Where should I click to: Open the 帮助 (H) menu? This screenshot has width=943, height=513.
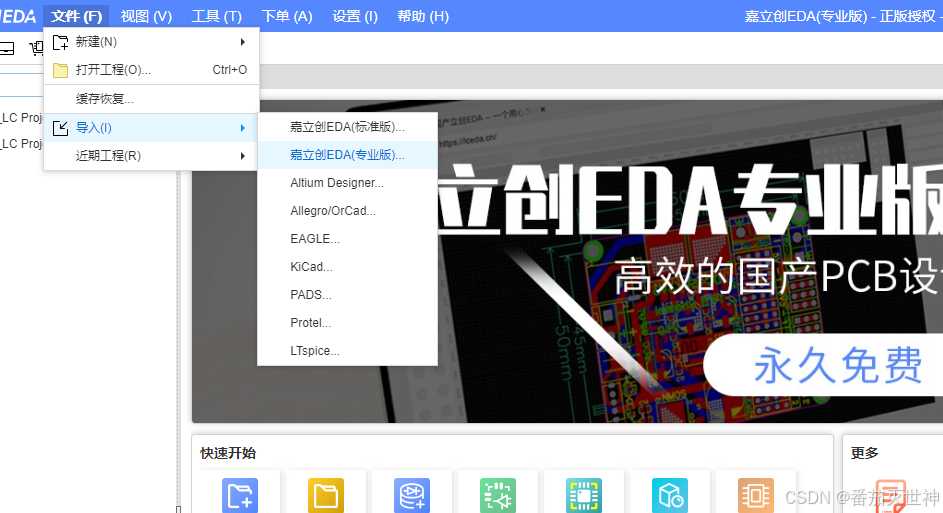point(423,16)
